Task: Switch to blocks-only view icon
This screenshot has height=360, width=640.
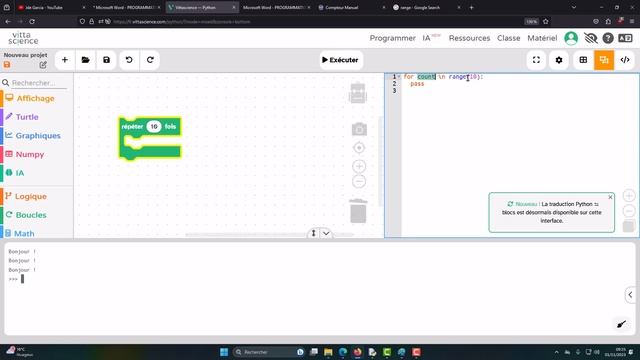Action: 583,60
